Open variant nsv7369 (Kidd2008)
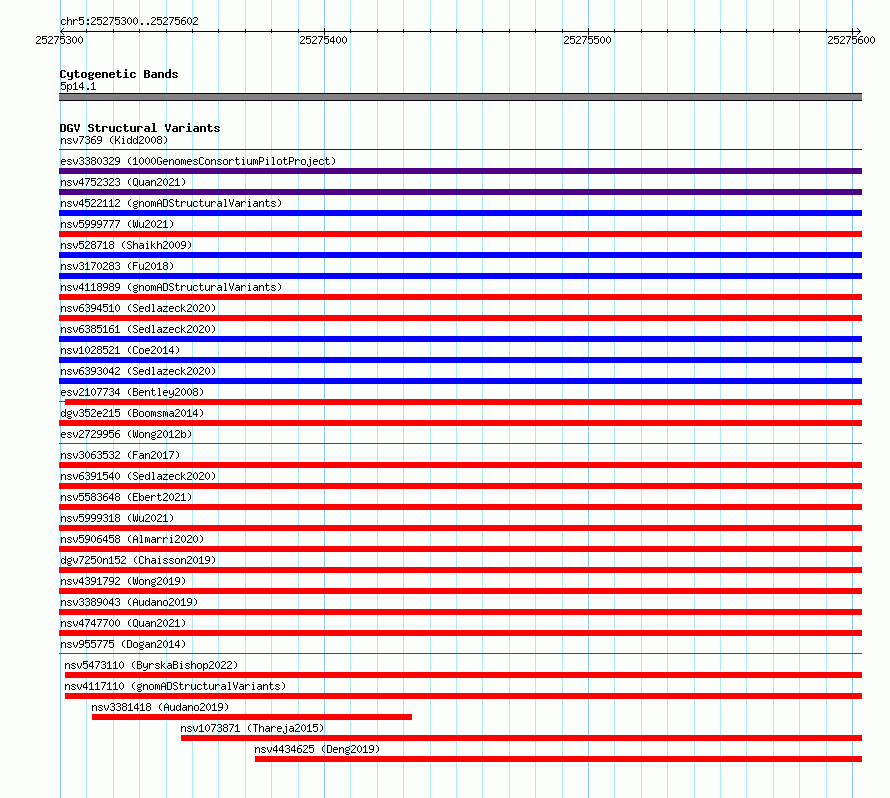This screenshot has height=798, width=890. pos(114,140)
